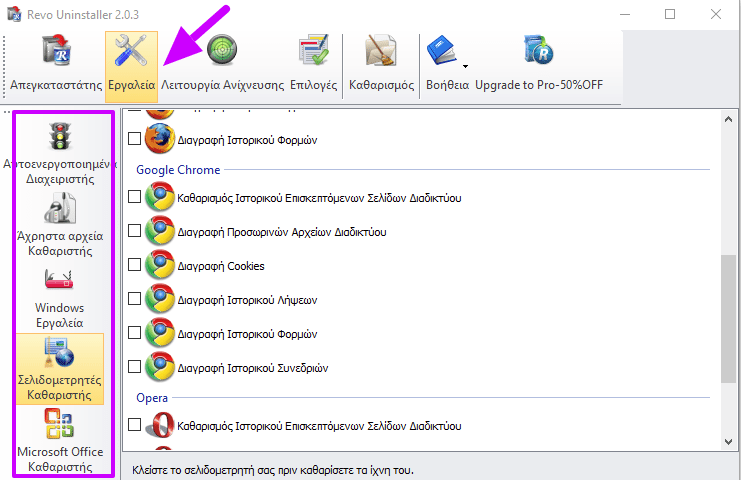Click the Opera group header
This screenshot has width=741, height=480.
(152, 398)
